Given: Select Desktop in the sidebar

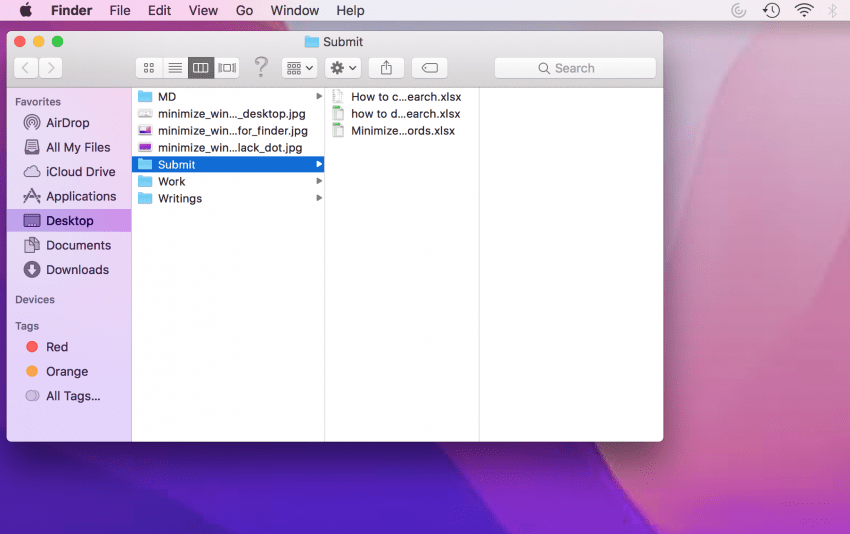Looking at the screenshot, I should click(x=69, y=221).
